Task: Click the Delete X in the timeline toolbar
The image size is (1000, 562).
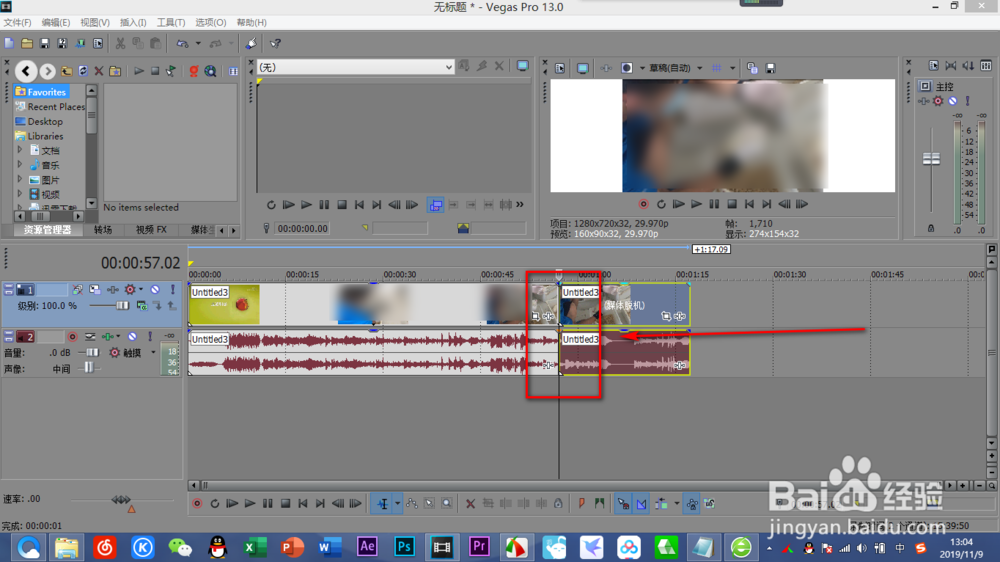Action: pos(470,504)
